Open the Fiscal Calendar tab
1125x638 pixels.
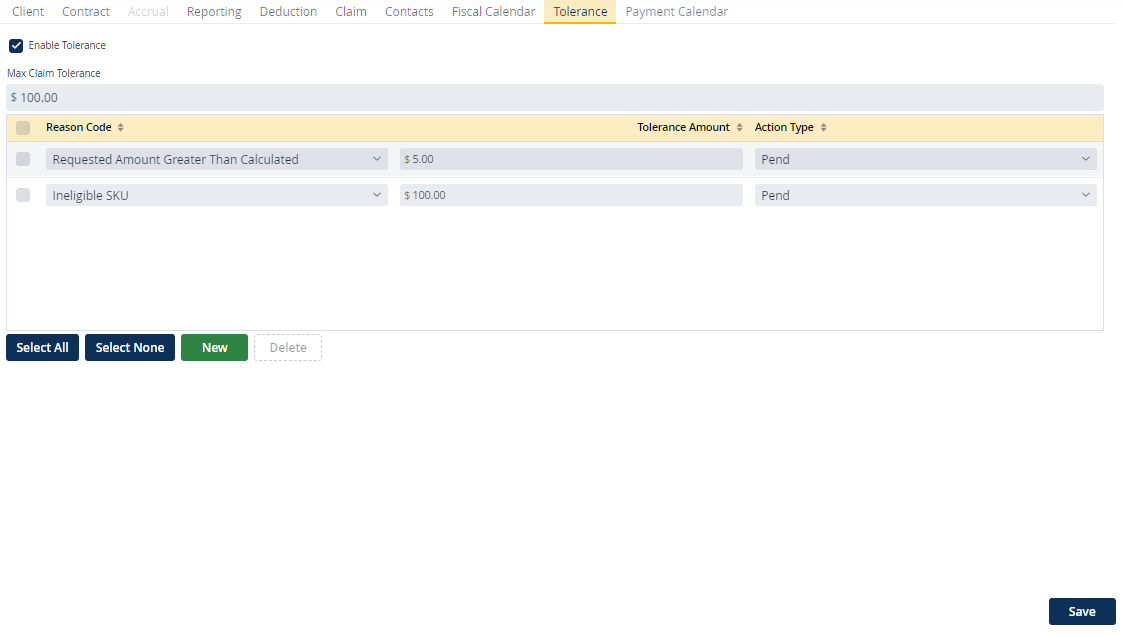click(x=493, y=12)
